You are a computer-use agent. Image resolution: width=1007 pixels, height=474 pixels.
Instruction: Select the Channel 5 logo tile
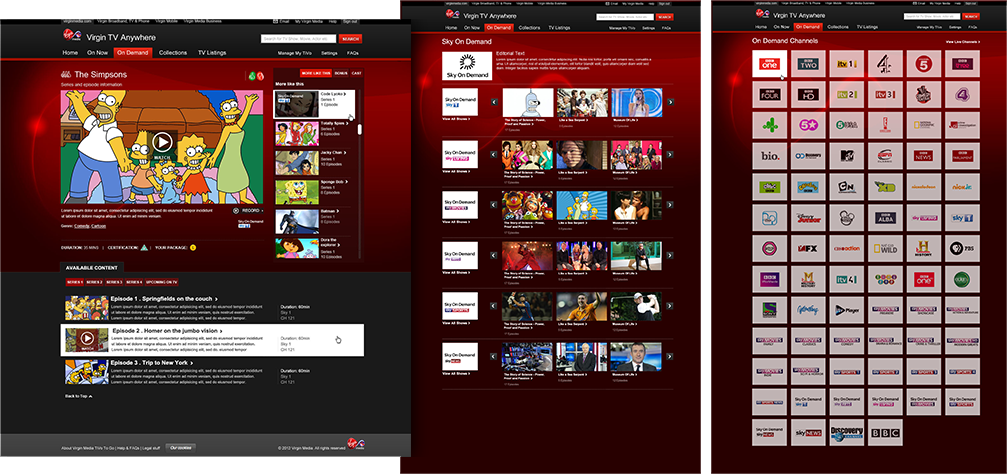tap(924, 65)
